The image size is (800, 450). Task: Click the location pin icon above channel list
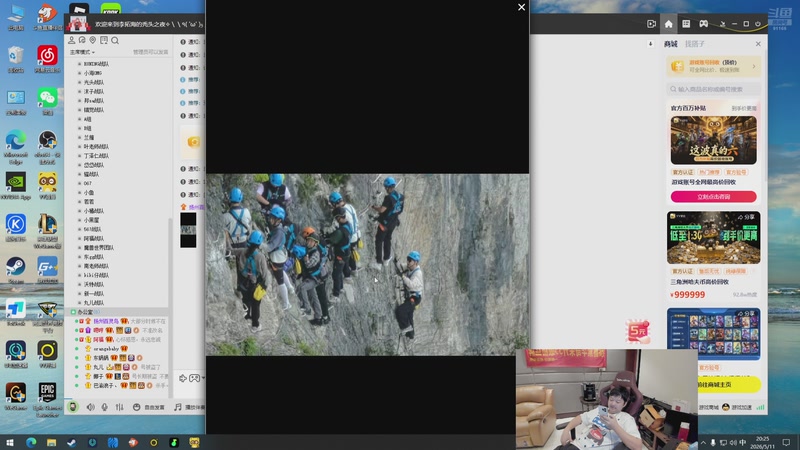tap(93, 40)
